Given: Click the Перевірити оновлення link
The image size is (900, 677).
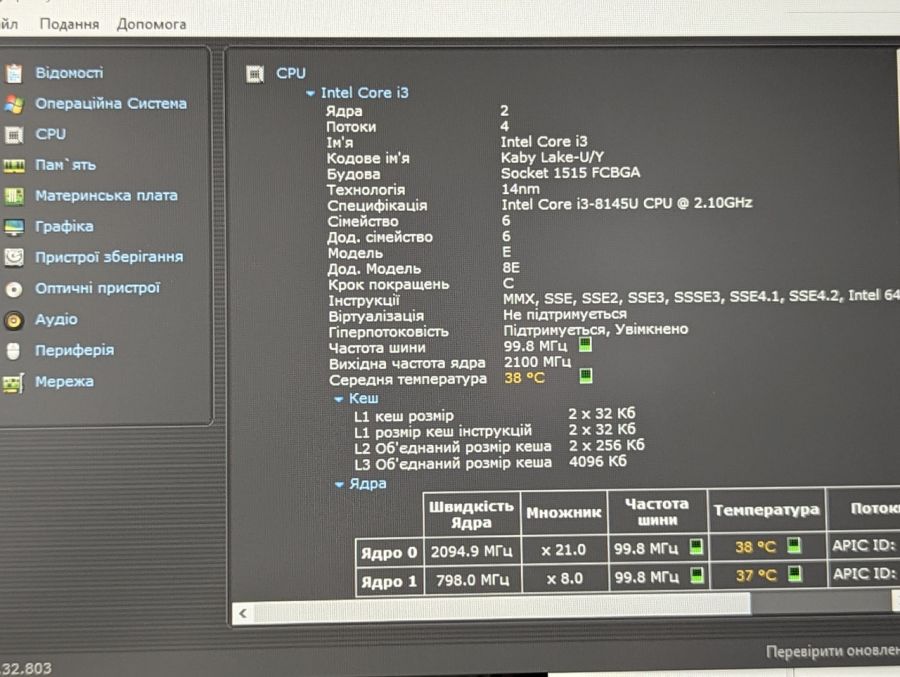Looking at the screenshot, I should click(833, 651).
